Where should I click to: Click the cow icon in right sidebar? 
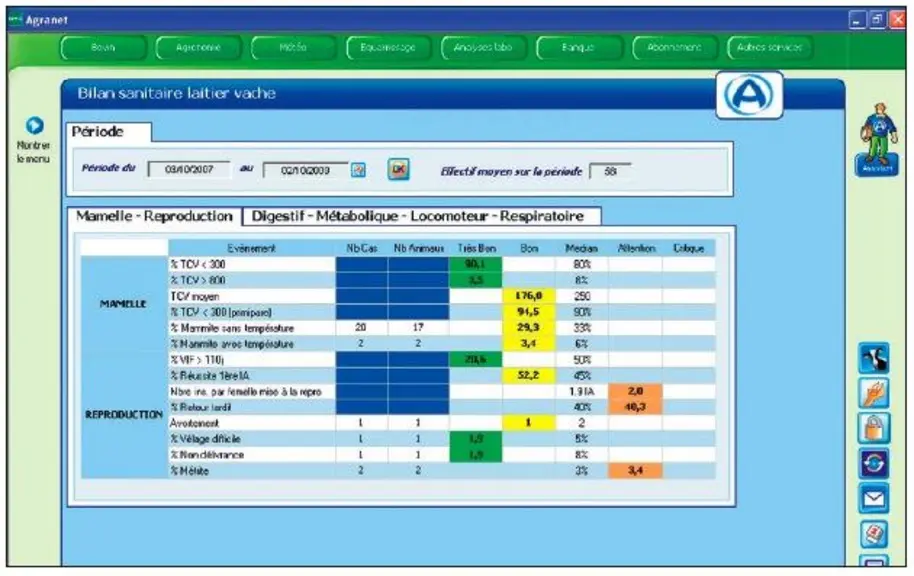click(874, 358)
